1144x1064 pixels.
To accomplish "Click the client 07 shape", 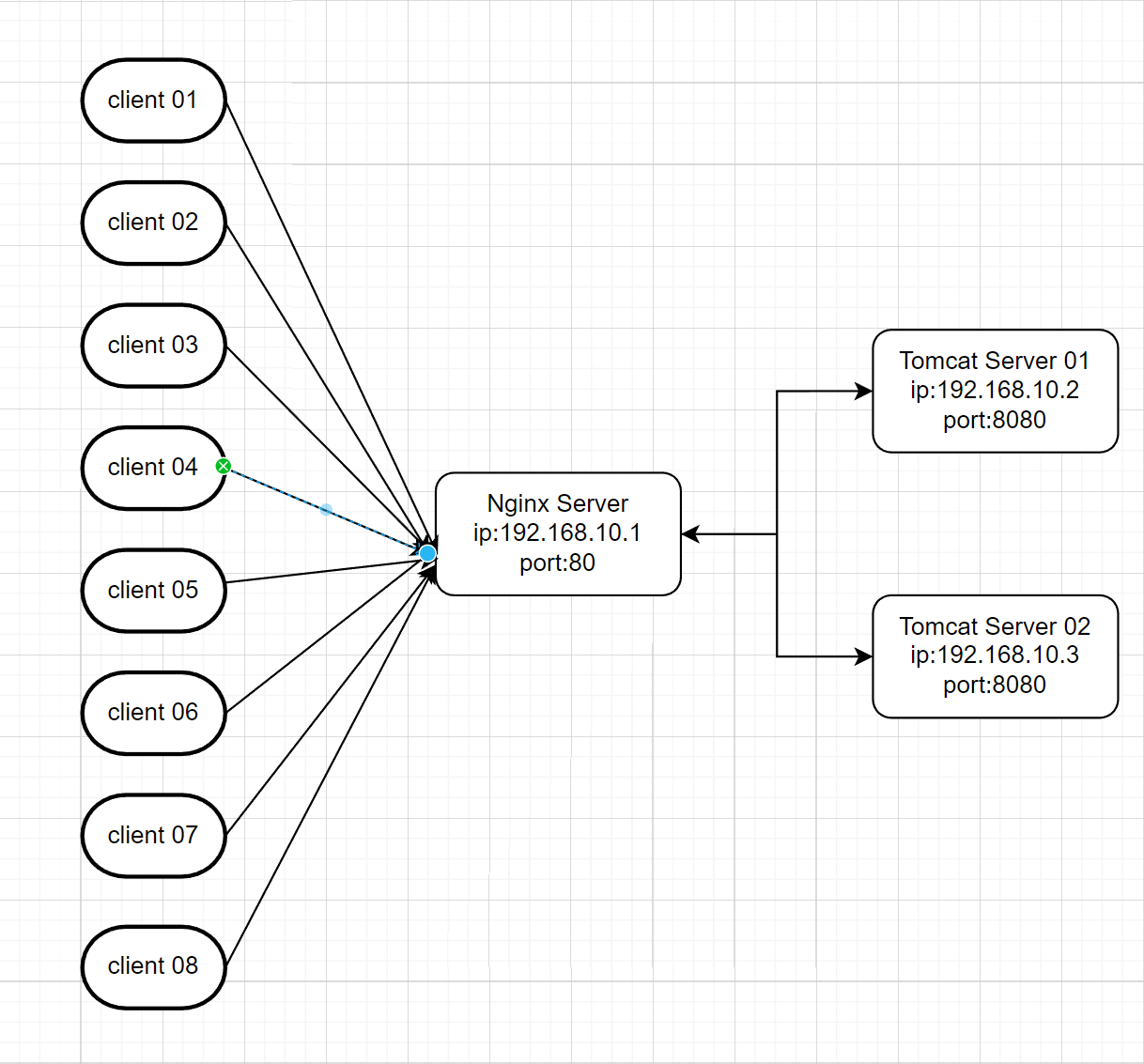I will coord(153,836).
